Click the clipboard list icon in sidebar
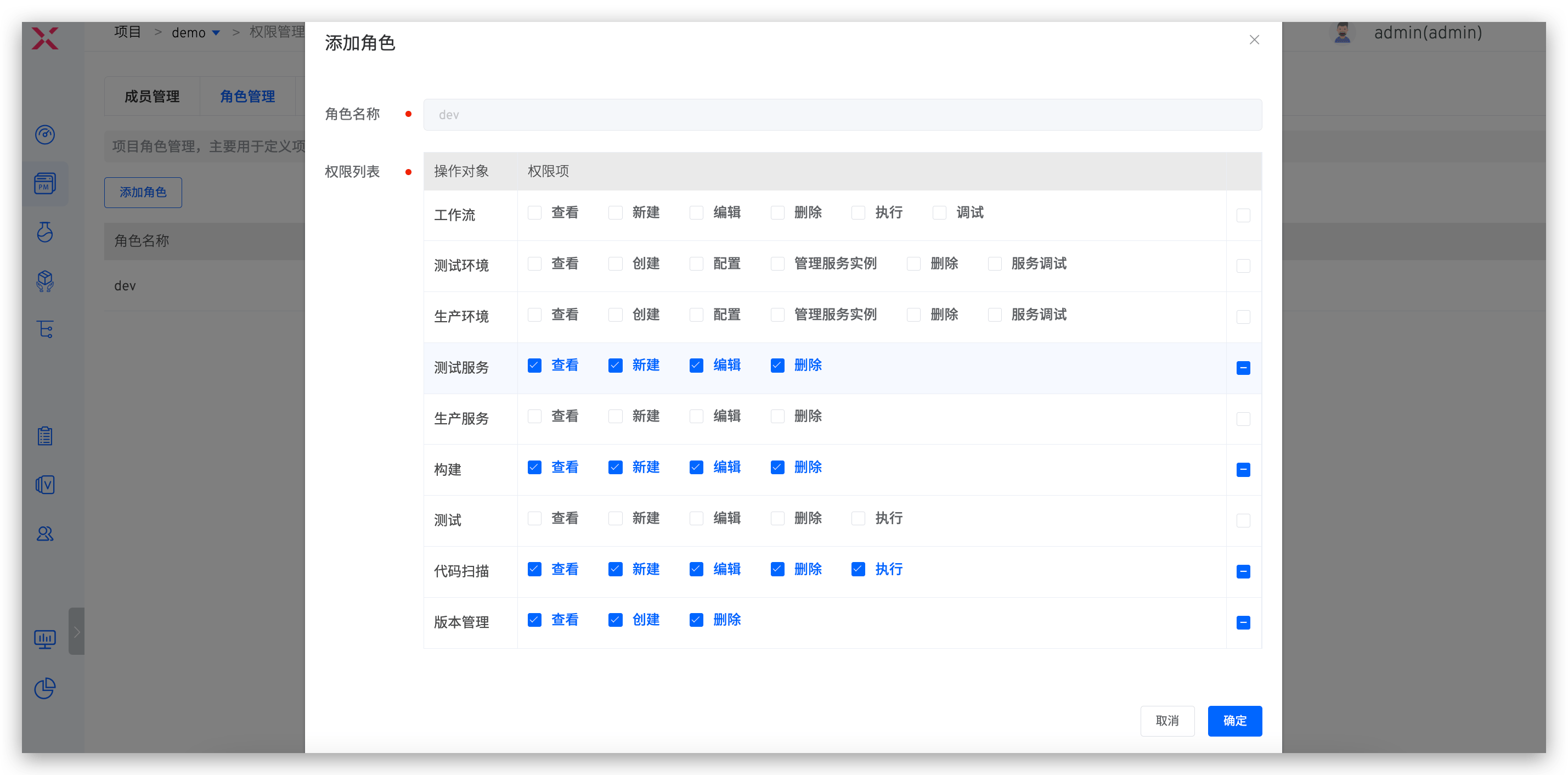The height and width of the screenshot is (775, 1568). coord(45,436)
